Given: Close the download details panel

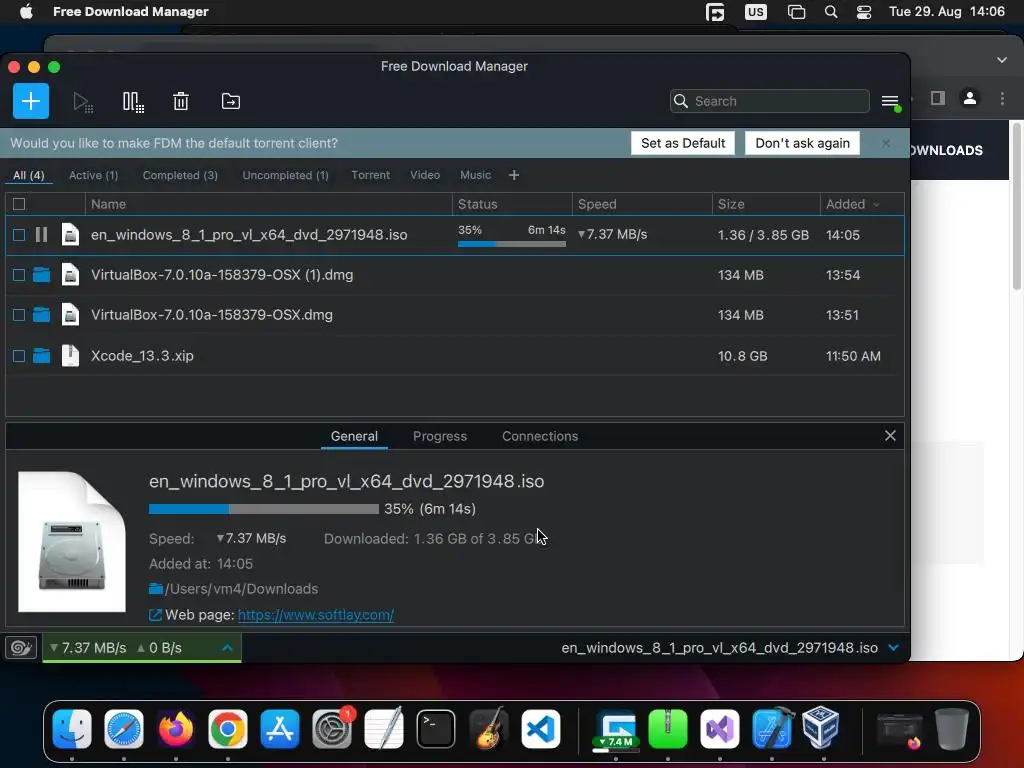Looking at the screenshot, I should click(889, 436).
